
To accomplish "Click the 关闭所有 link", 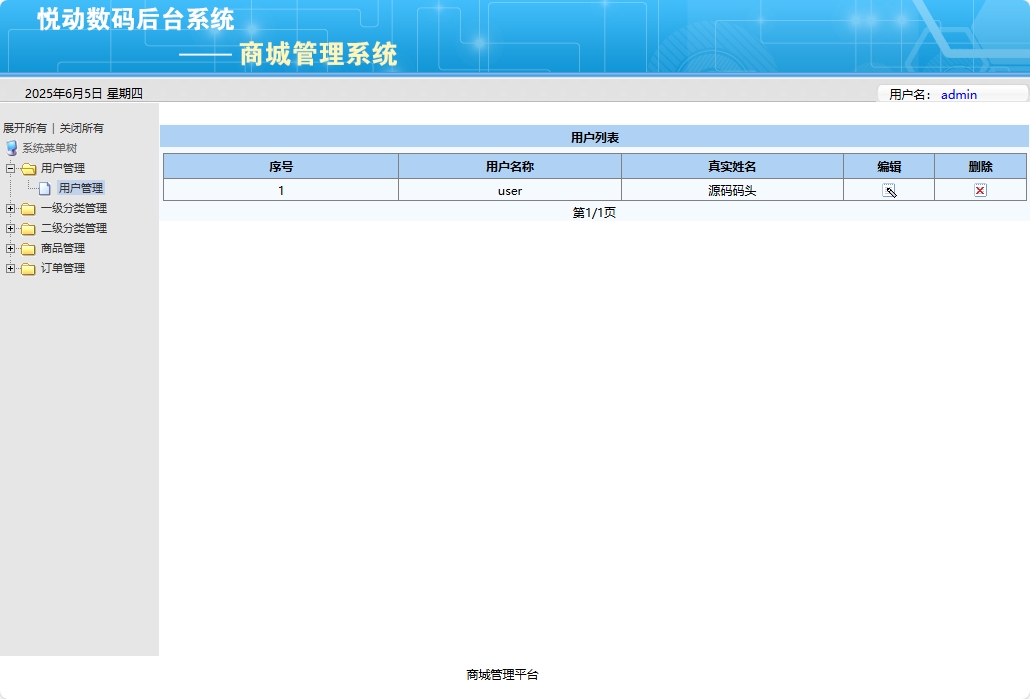I will [x=81, y=128].
